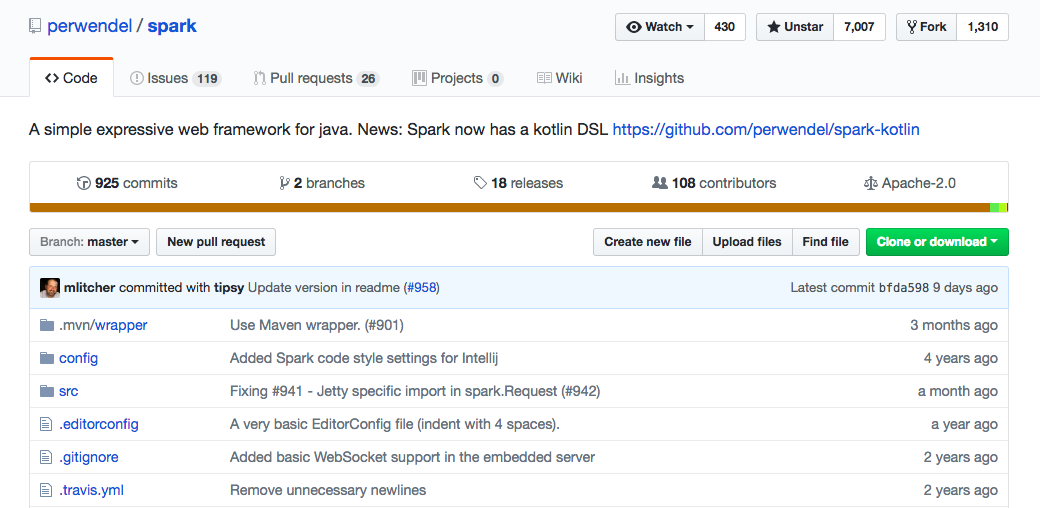Open the .mvn/wrapper folder

pyautogui.click(x=103, y=325)
